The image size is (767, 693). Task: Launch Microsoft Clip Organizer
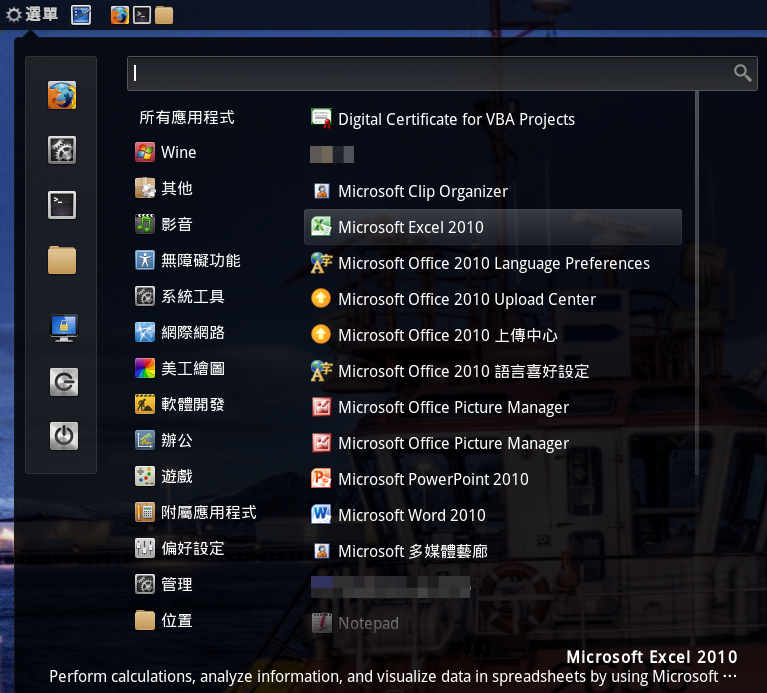(493, 191)
